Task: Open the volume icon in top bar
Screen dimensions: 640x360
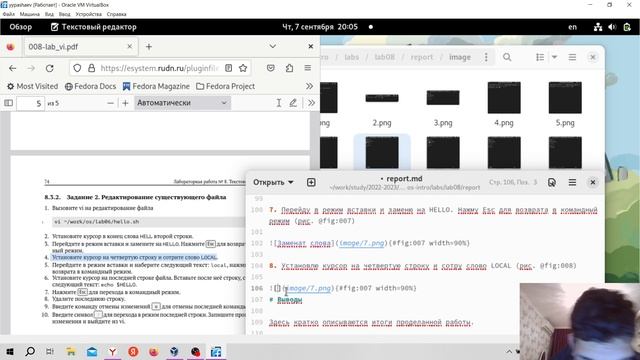Action: click(612, 27)
